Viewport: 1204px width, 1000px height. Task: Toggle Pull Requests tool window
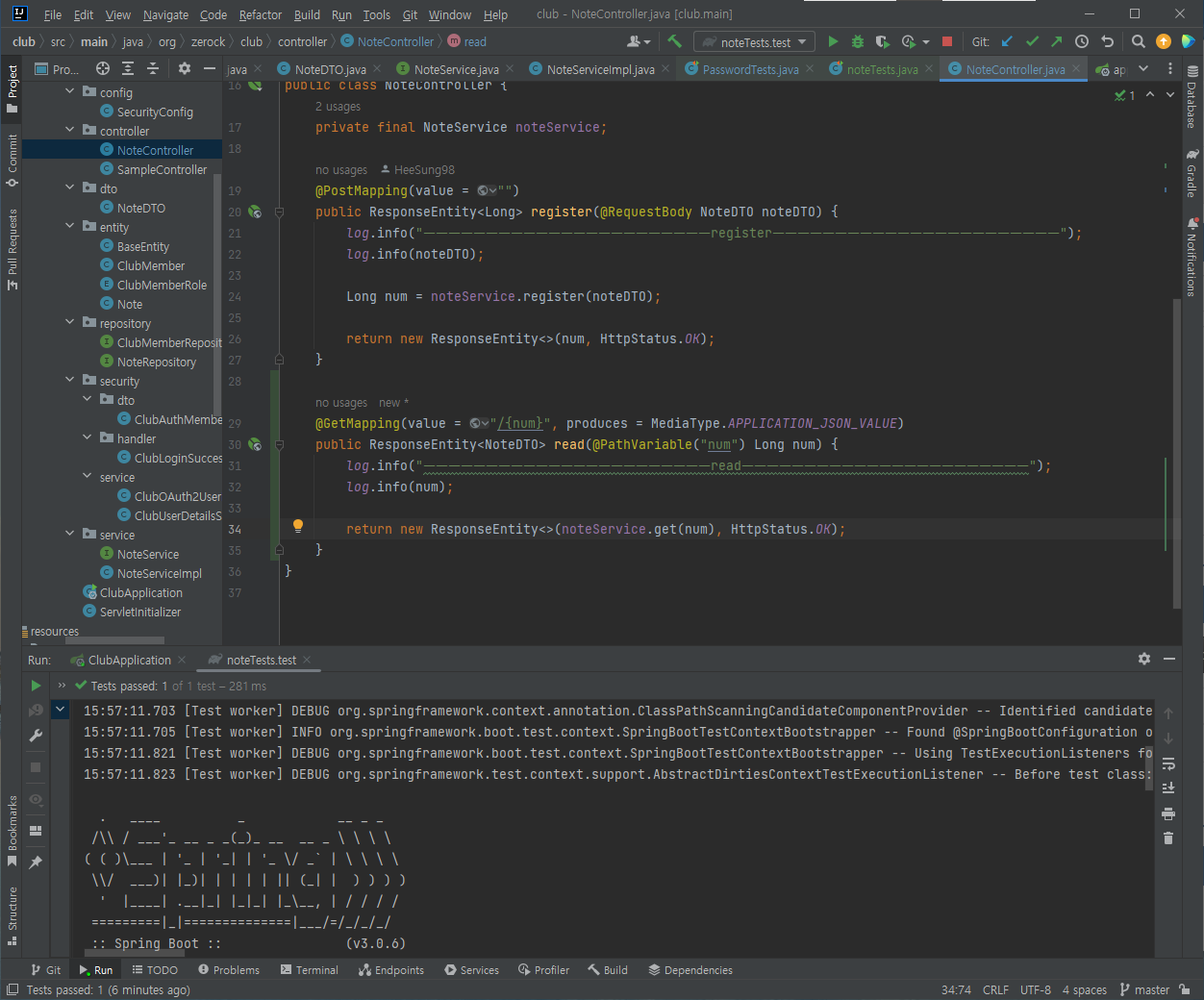coord(12,249)
